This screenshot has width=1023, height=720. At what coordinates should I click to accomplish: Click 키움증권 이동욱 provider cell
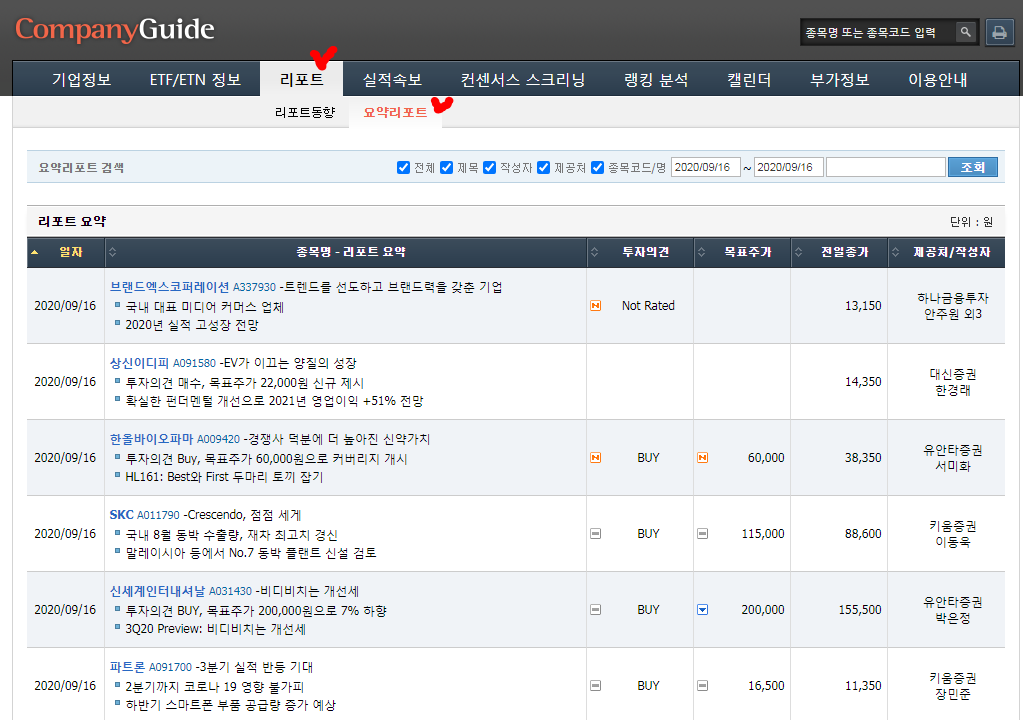tap(953, 534)
